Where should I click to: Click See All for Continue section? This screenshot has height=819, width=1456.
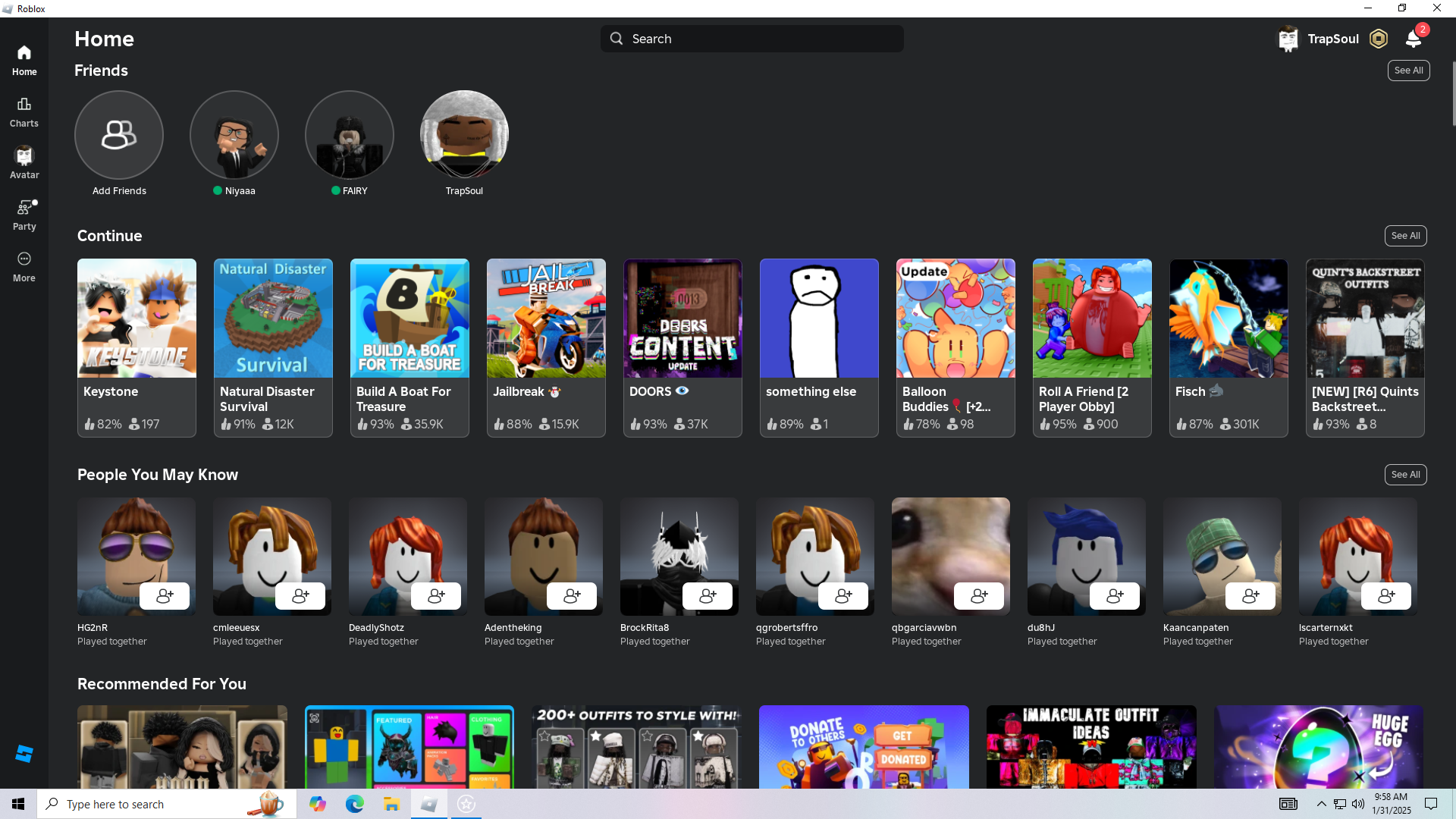1406,236
